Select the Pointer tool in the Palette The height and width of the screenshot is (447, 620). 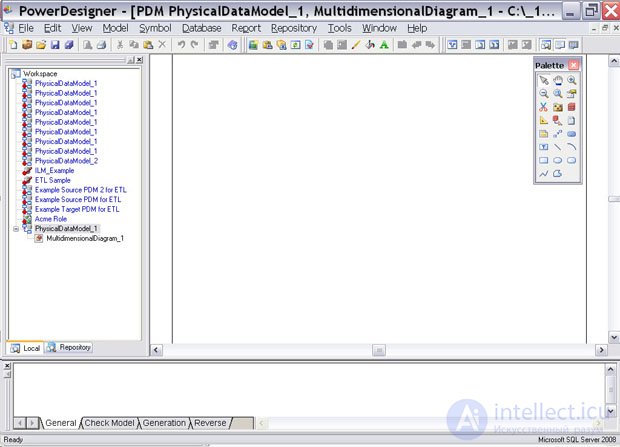(x=544, y=80)
